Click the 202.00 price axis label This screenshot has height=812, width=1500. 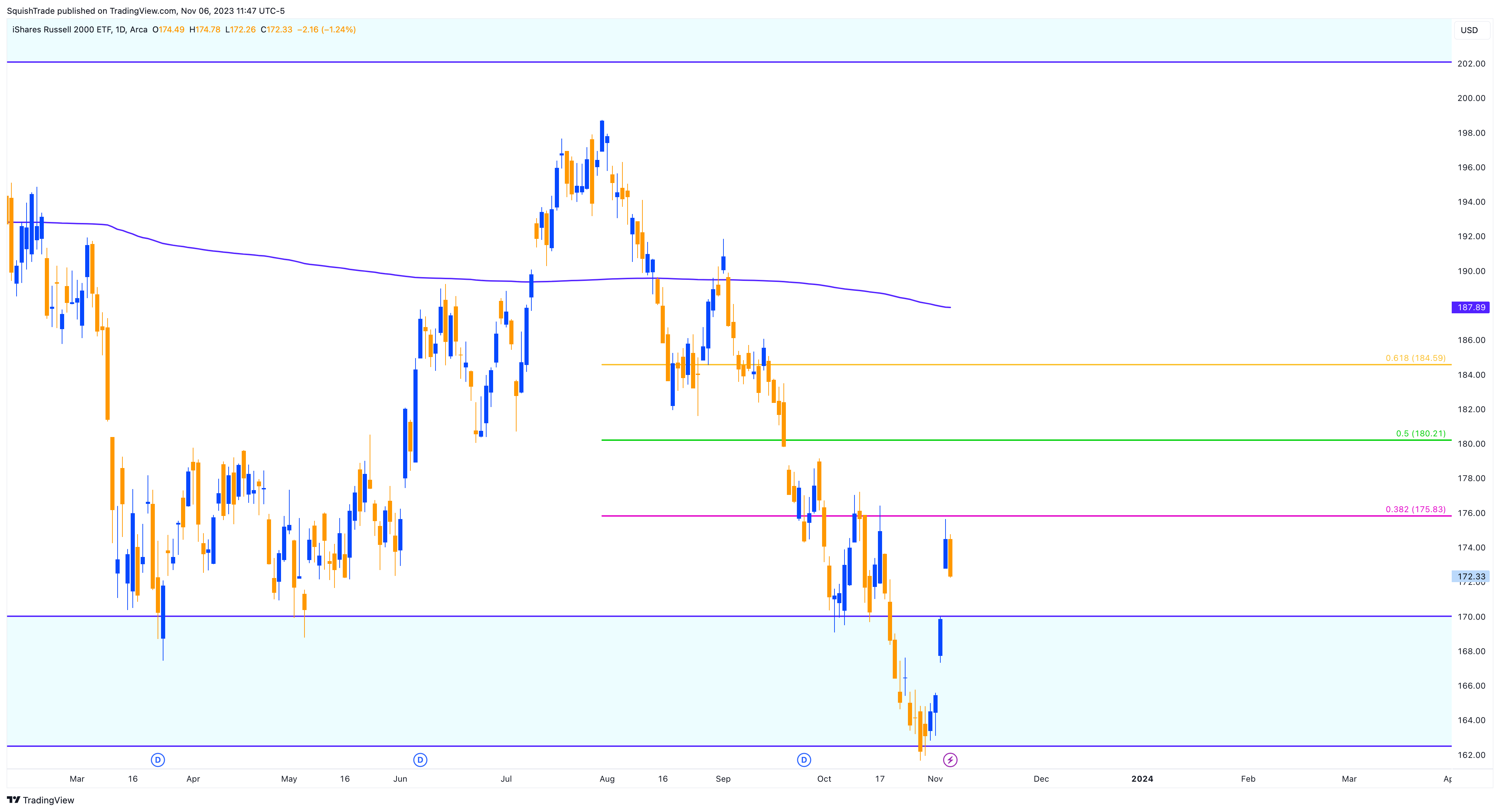[x=1471, y=63]
